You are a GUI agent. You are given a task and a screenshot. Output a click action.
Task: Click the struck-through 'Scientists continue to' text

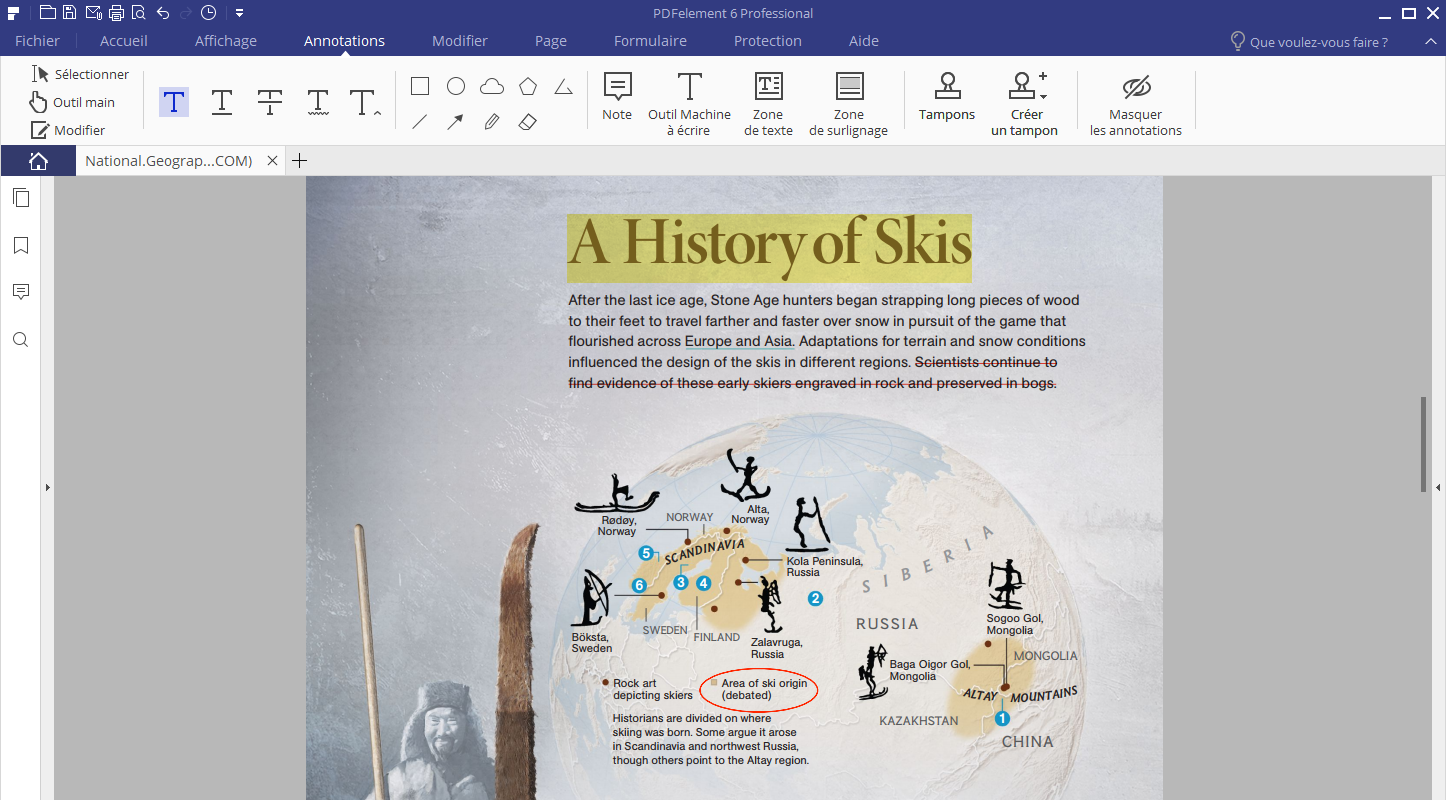[986, 362]
